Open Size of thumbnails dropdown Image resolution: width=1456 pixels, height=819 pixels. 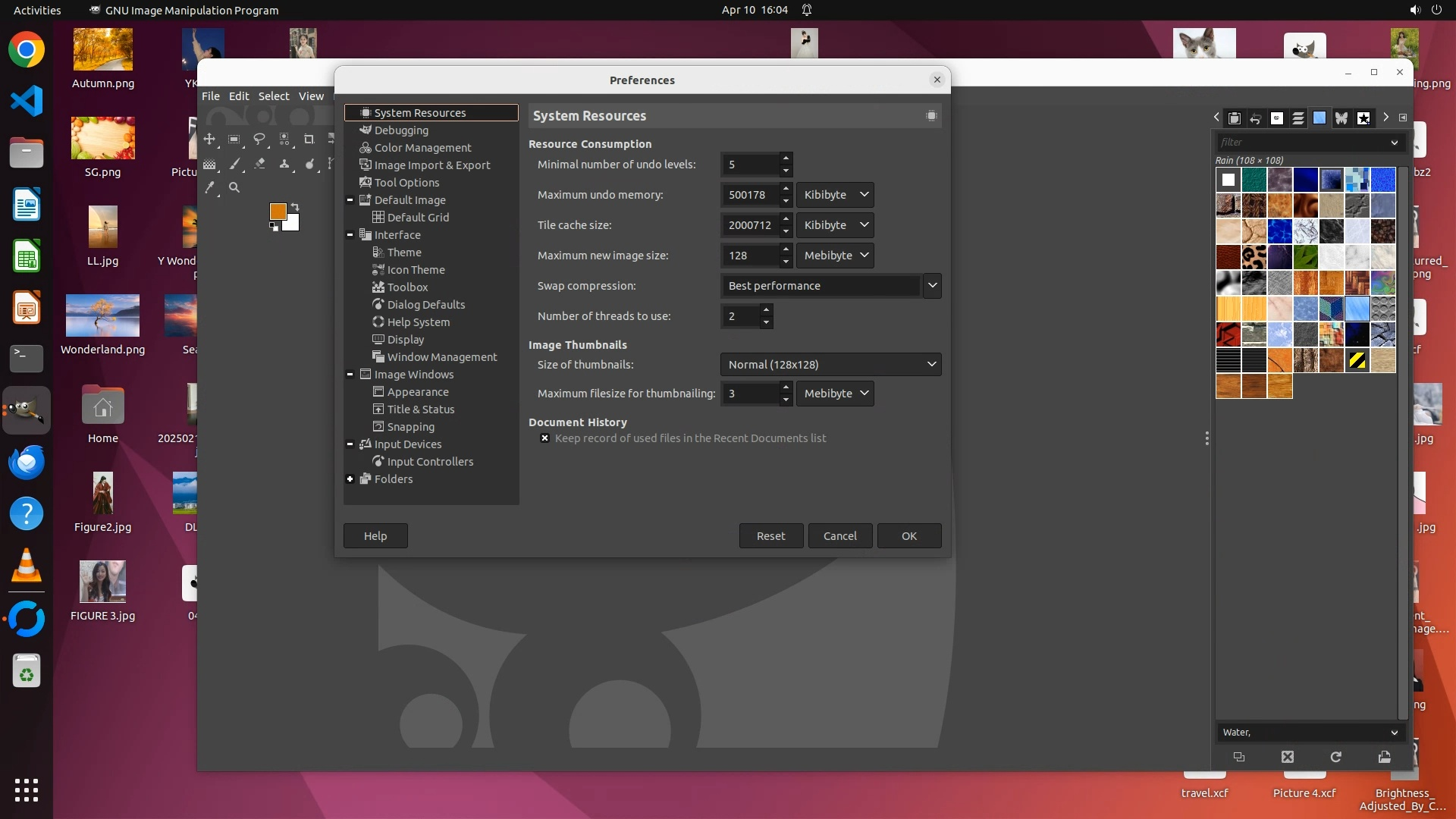[830, 365]
